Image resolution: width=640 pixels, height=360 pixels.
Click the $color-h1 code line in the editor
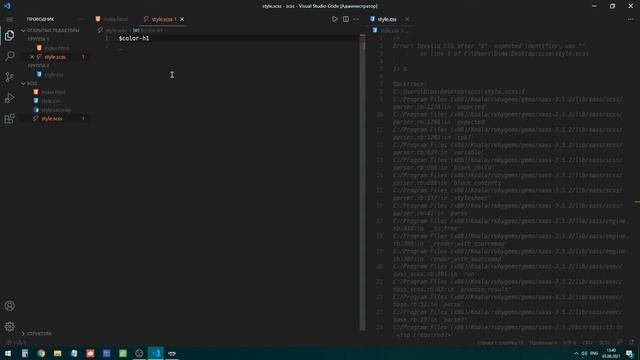click(134, 38)
